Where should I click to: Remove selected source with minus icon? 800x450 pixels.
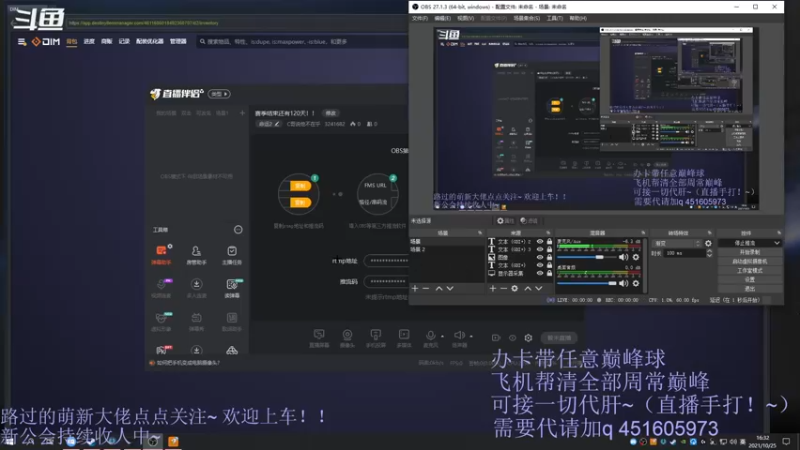pyautogui.click(x=504, y=288)
